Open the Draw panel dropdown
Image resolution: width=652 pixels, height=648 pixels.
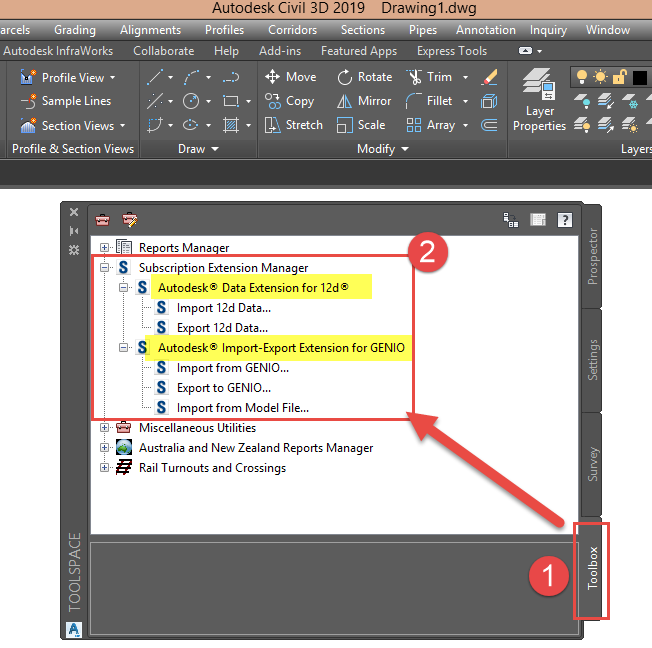(198, 149)
